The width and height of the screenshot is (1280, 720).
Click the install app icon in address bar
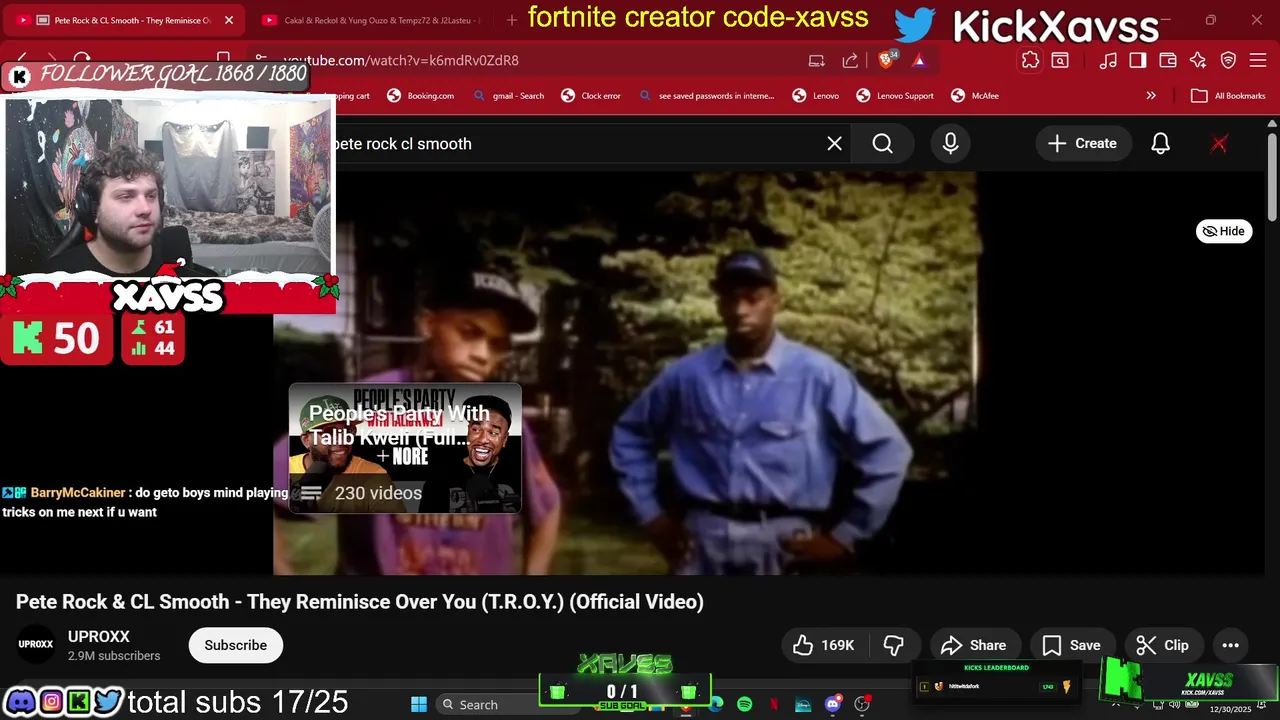tap(816, 60)
